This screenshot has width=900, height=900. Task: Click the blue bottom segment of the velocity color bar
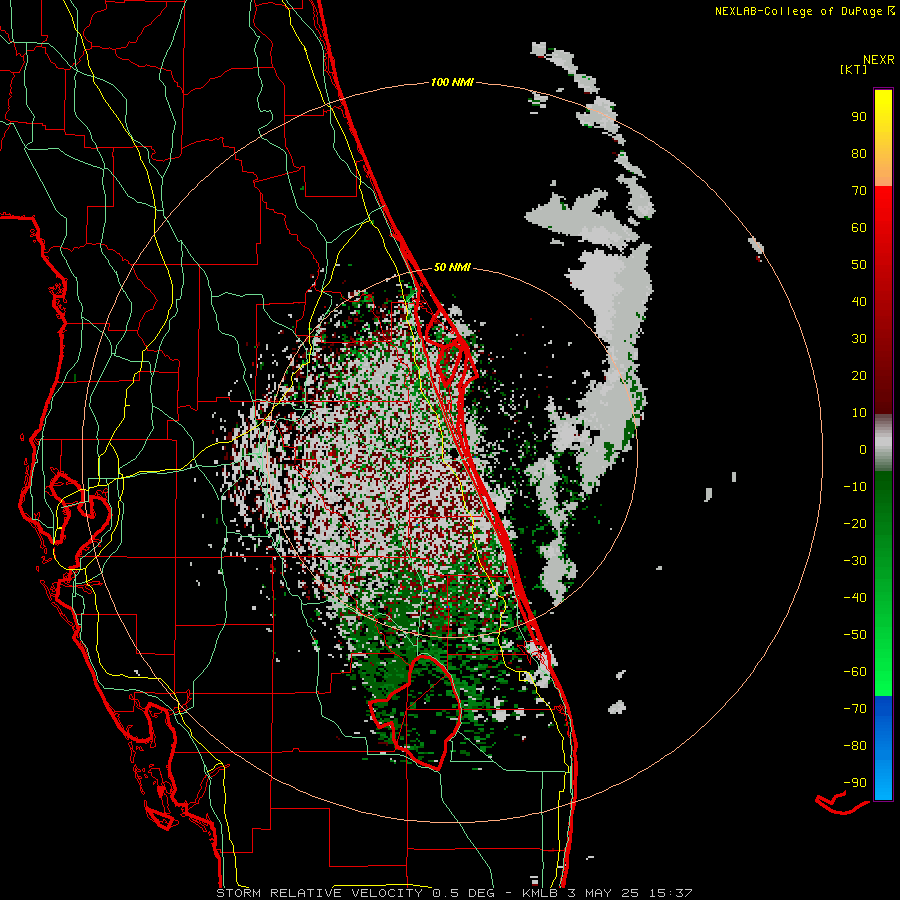point(883,748)
